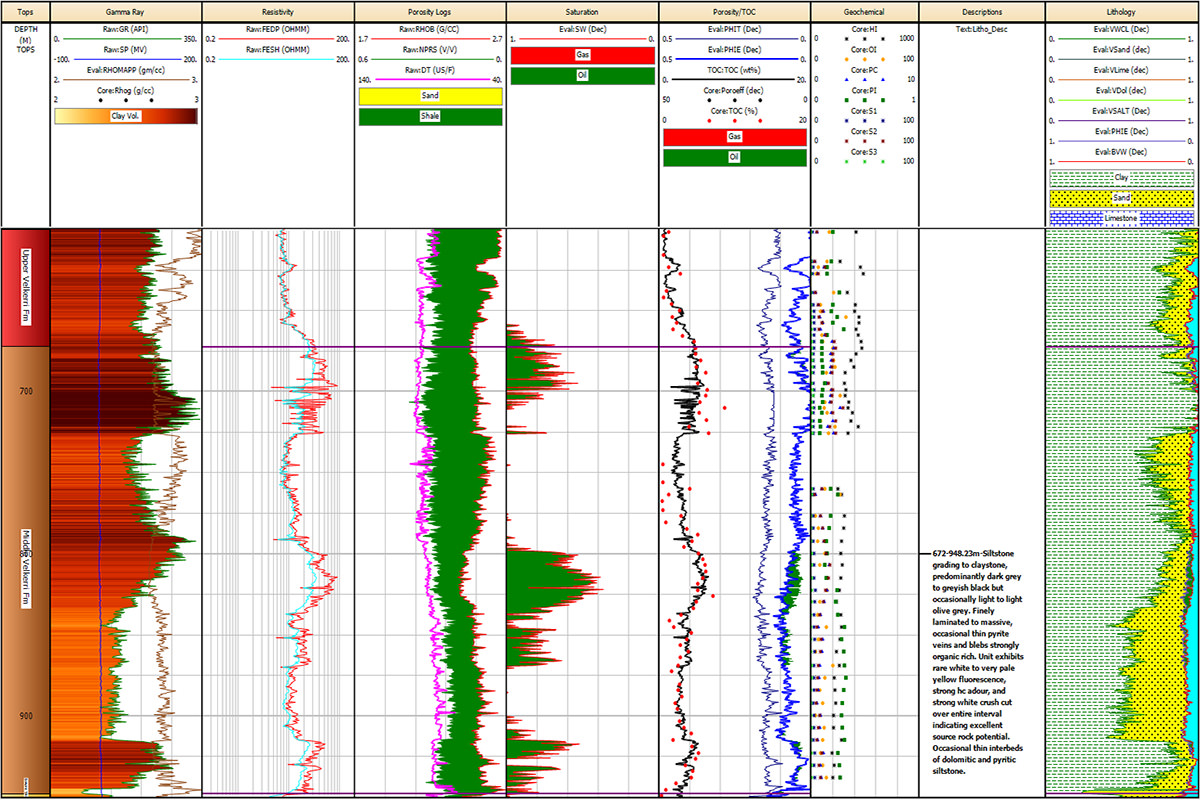Screen dimensions: 1200x800
Task: Click the Descriptions track header
Action: 981,10
